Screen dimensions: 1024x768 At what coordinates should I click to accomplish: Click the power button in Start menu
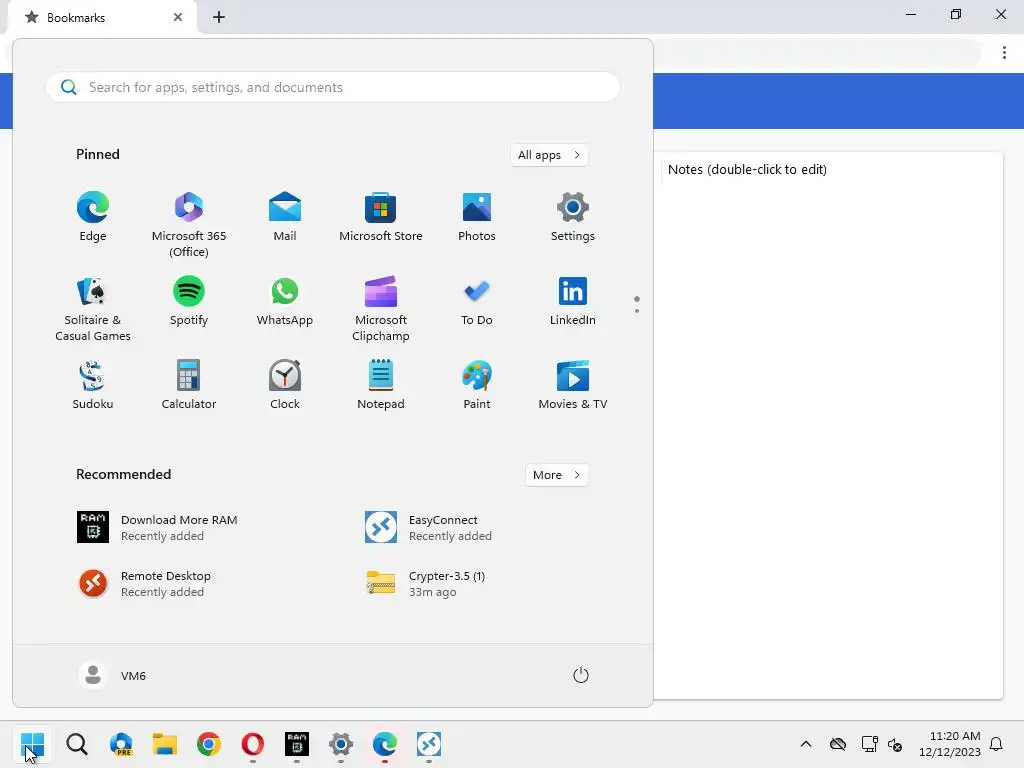(x=581, y=675)
